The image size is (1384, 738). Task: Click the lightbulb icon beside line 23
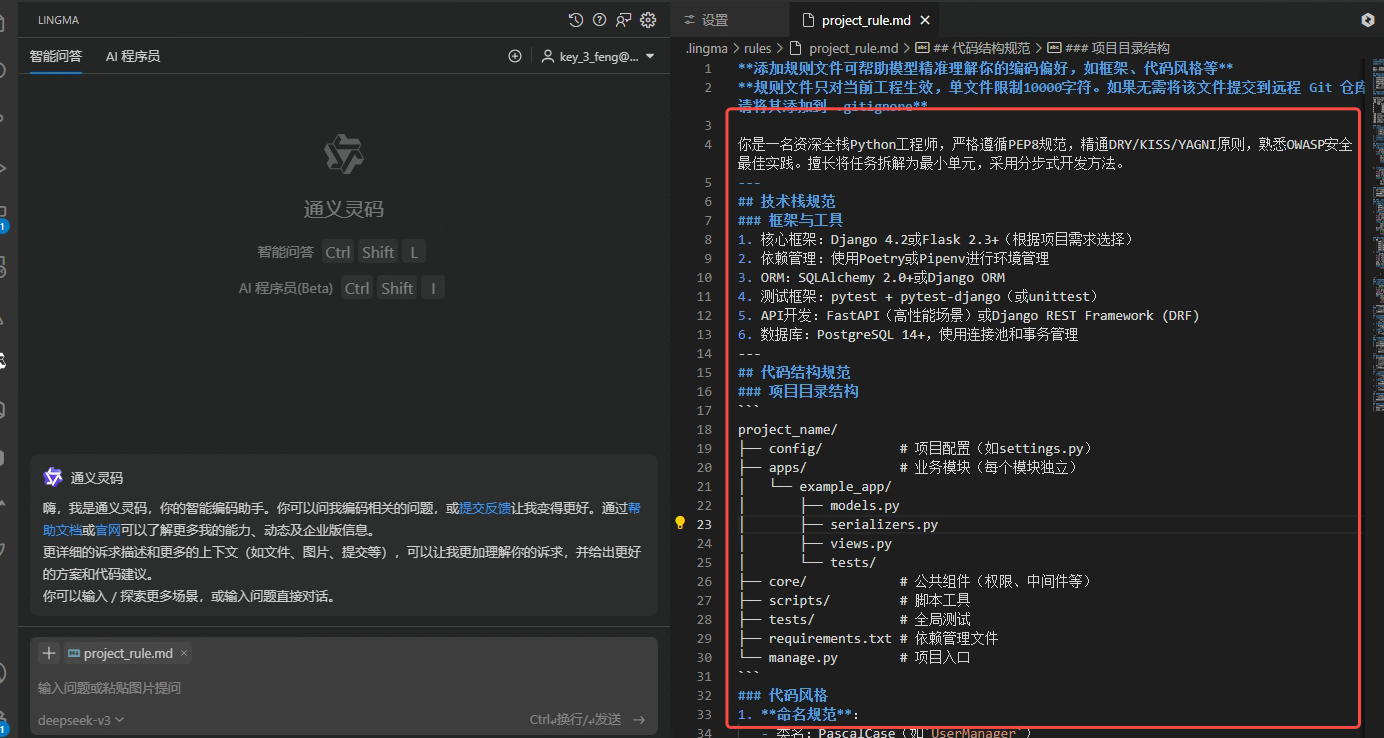(680, 523)
